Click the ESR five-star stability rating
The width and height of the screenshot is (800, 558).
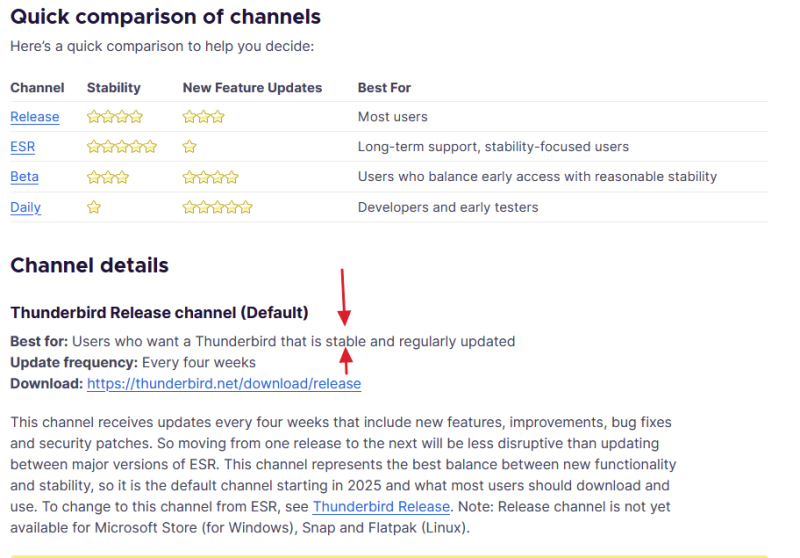point(122,147)
